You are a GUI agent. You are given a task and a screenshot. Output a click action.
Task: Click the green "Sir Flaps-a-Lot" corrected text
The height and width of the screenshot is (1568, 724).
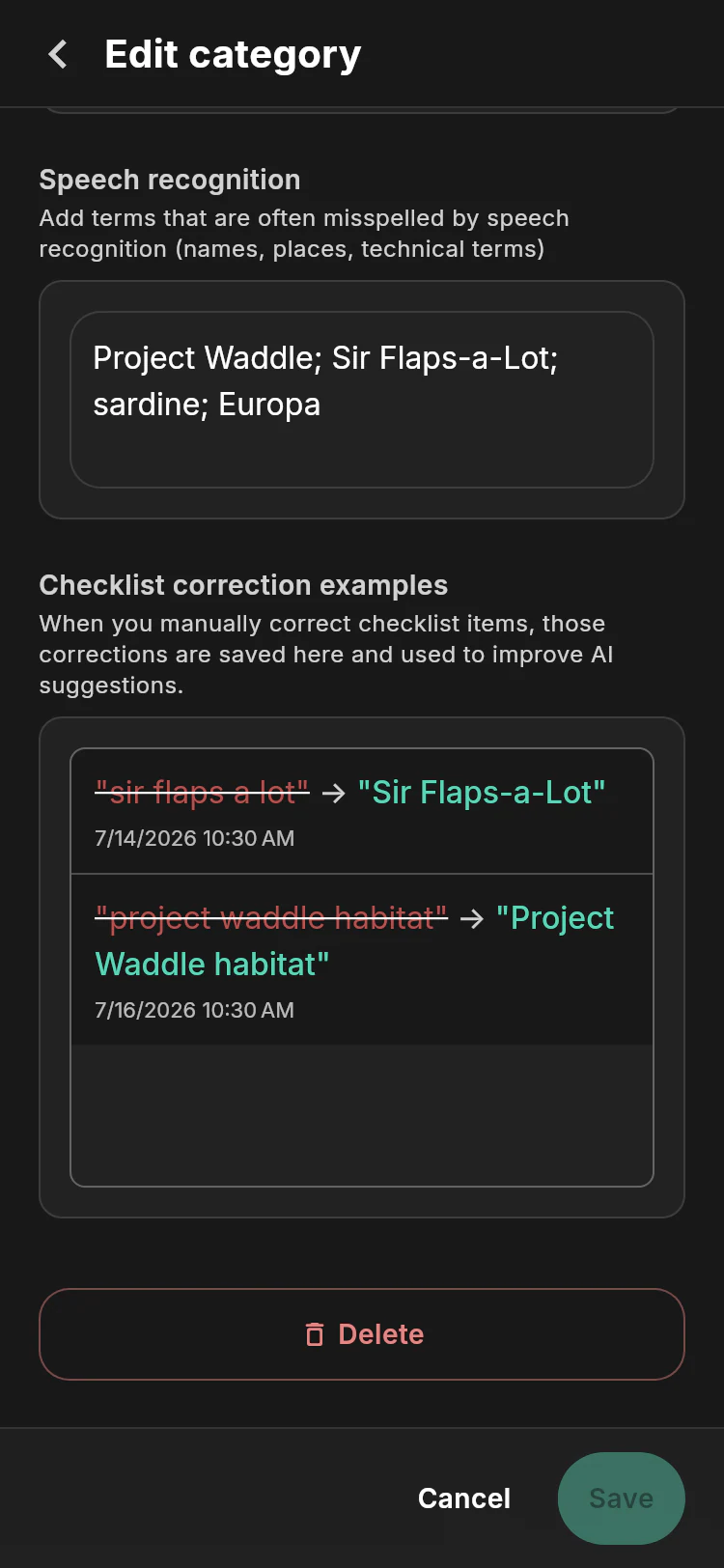click(x=482, y=793)
